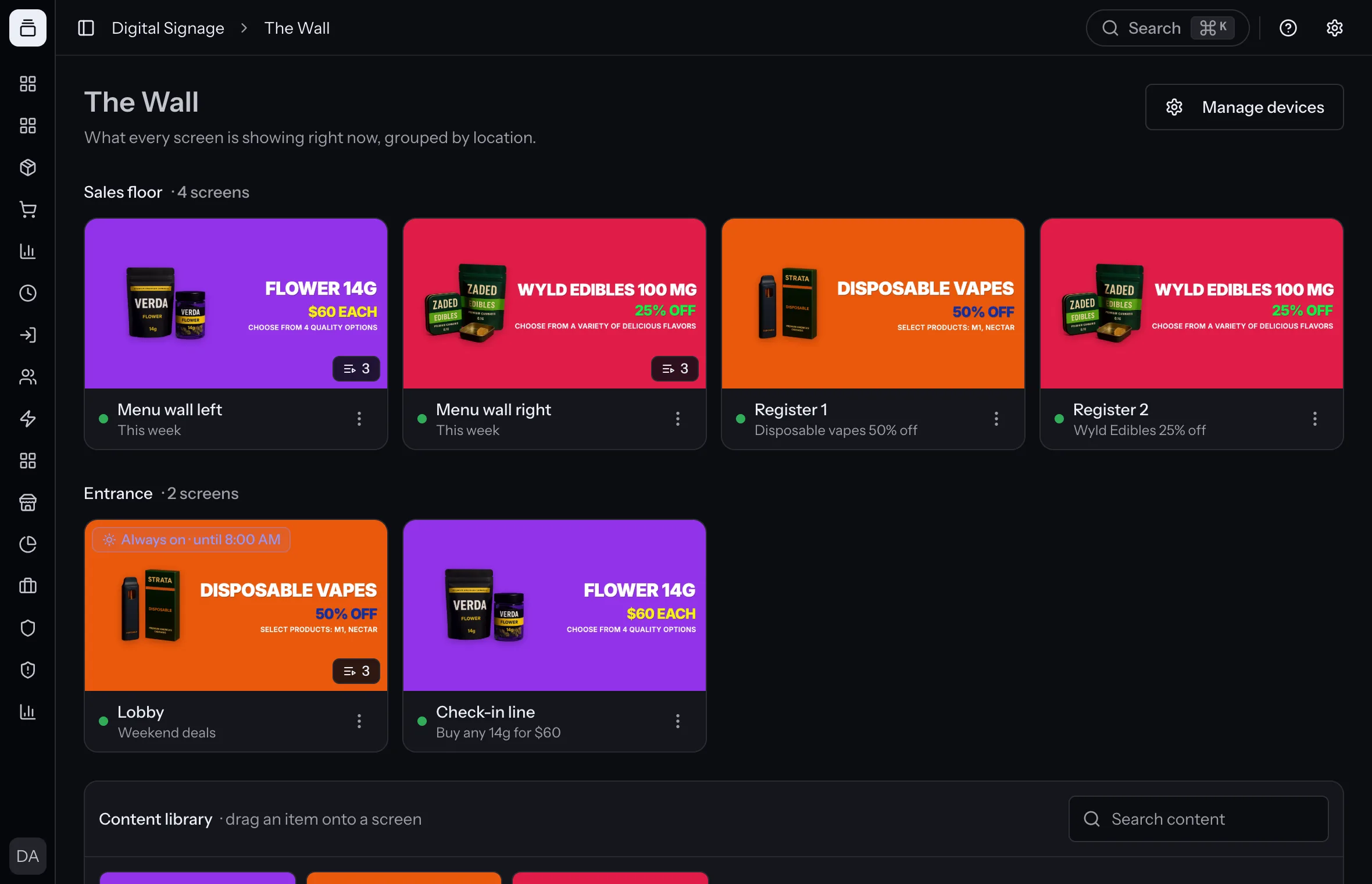Open more options for Menu wall left
The image size is (1372, 884).
click(359, 419)
